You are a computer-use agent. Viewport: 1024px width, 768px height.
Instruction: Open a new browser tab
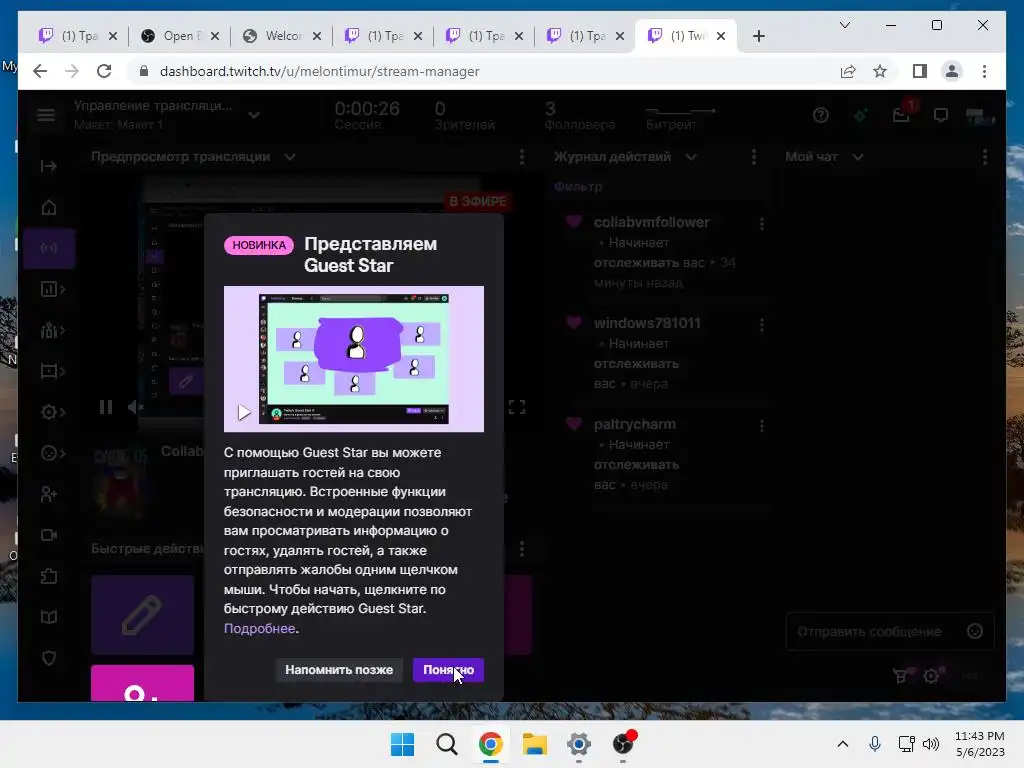(x=758, y=36)
